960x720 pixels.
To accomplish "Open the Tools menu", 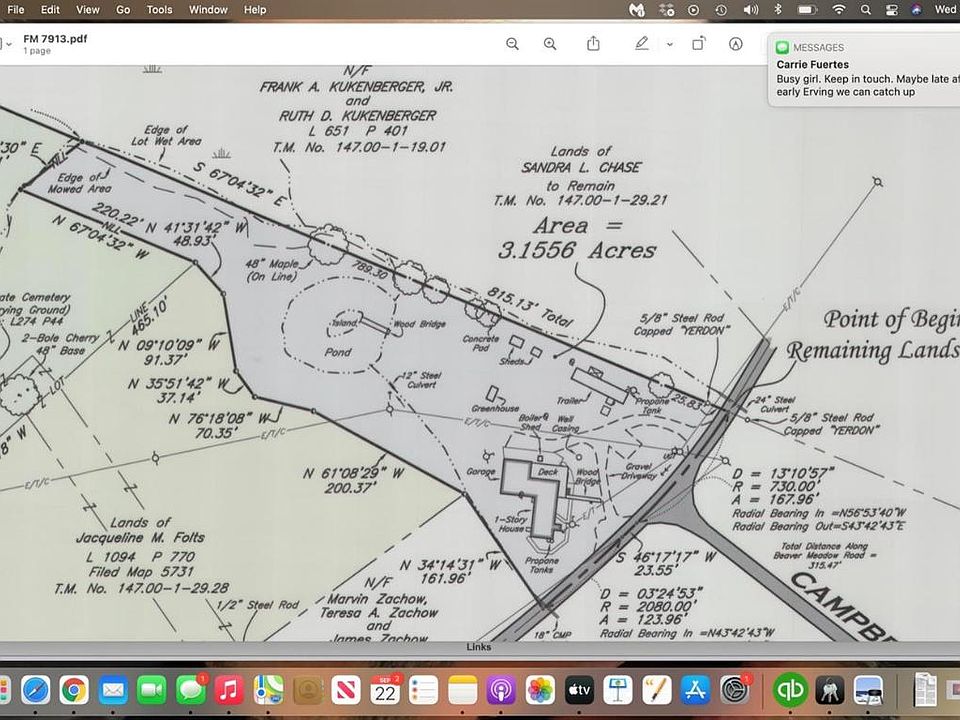I will [159, 9].
